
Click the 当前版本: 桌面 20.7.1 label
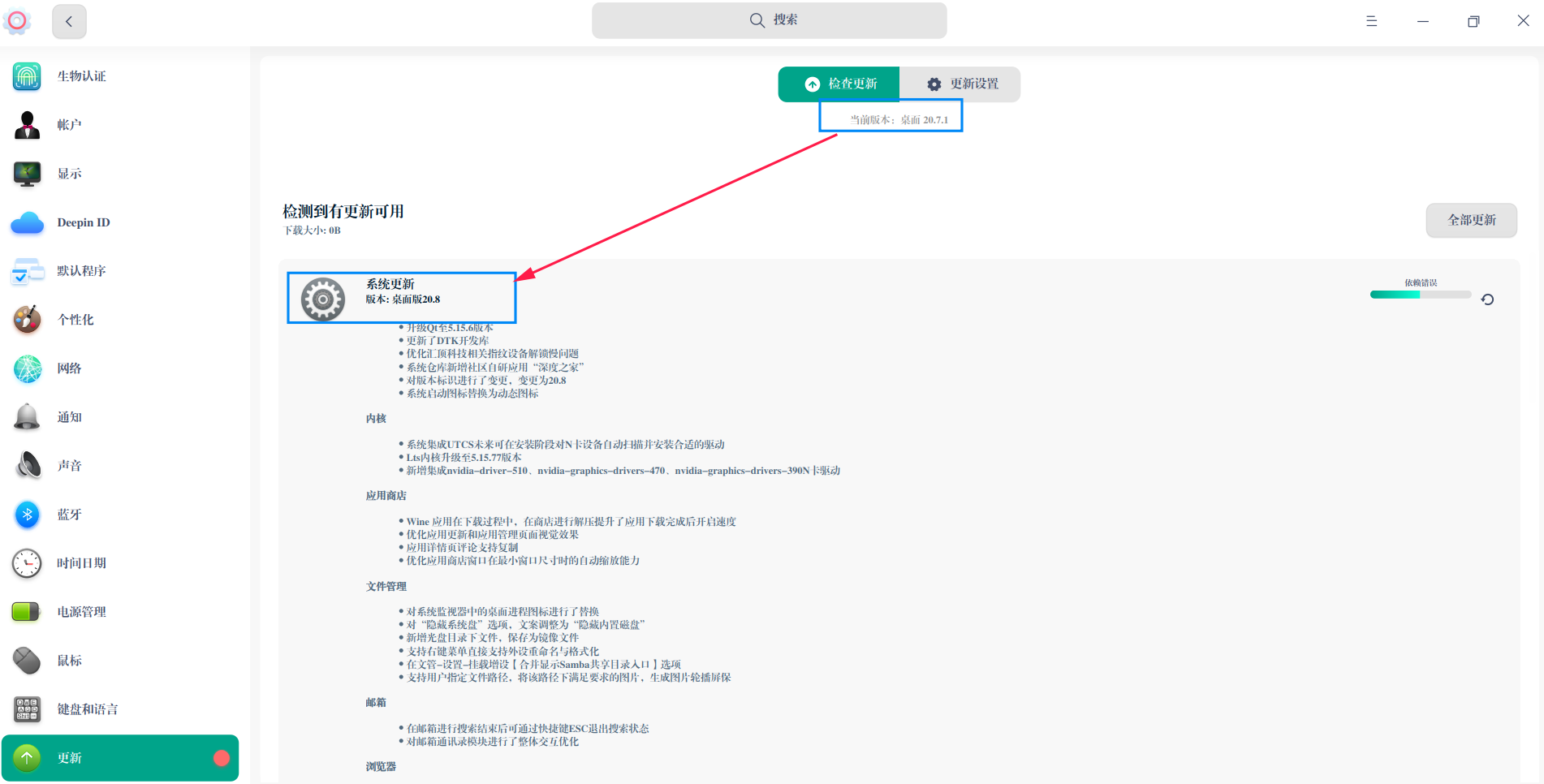click(x=899, y=120)
